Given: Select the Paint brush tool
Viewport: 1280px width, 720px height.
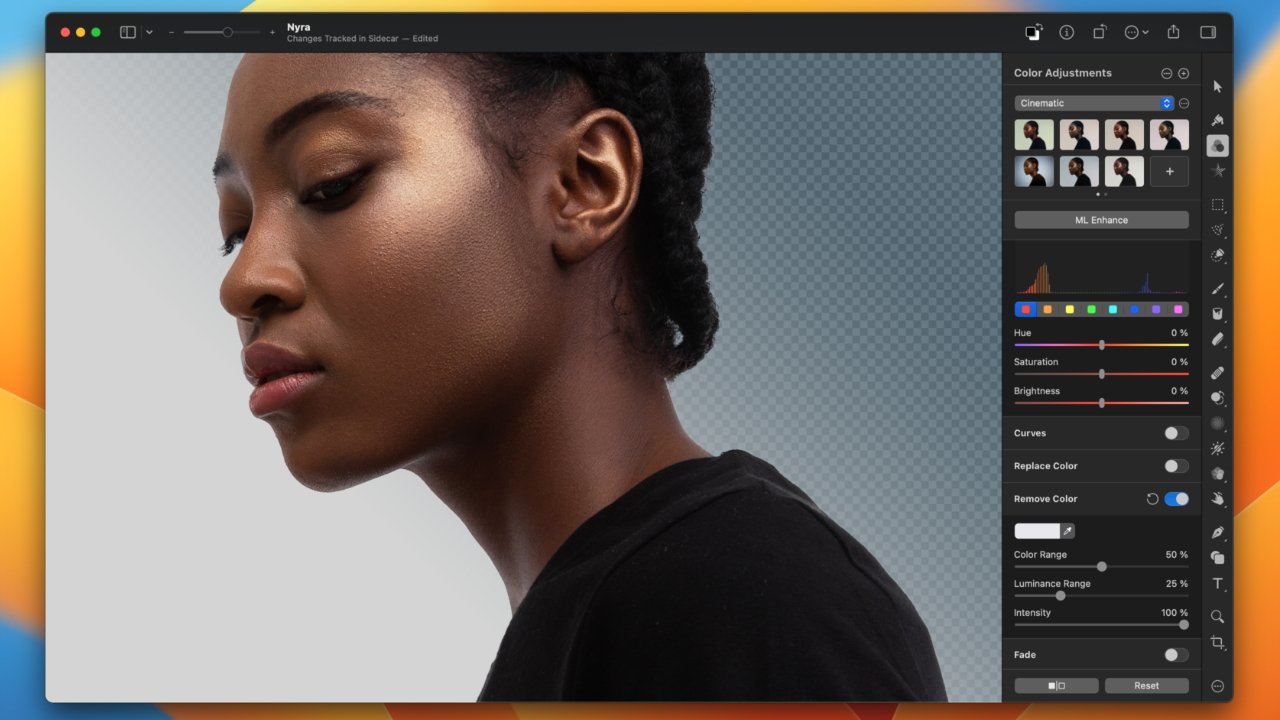Looking at the screenshot, I should click(x=1217, y=288).
